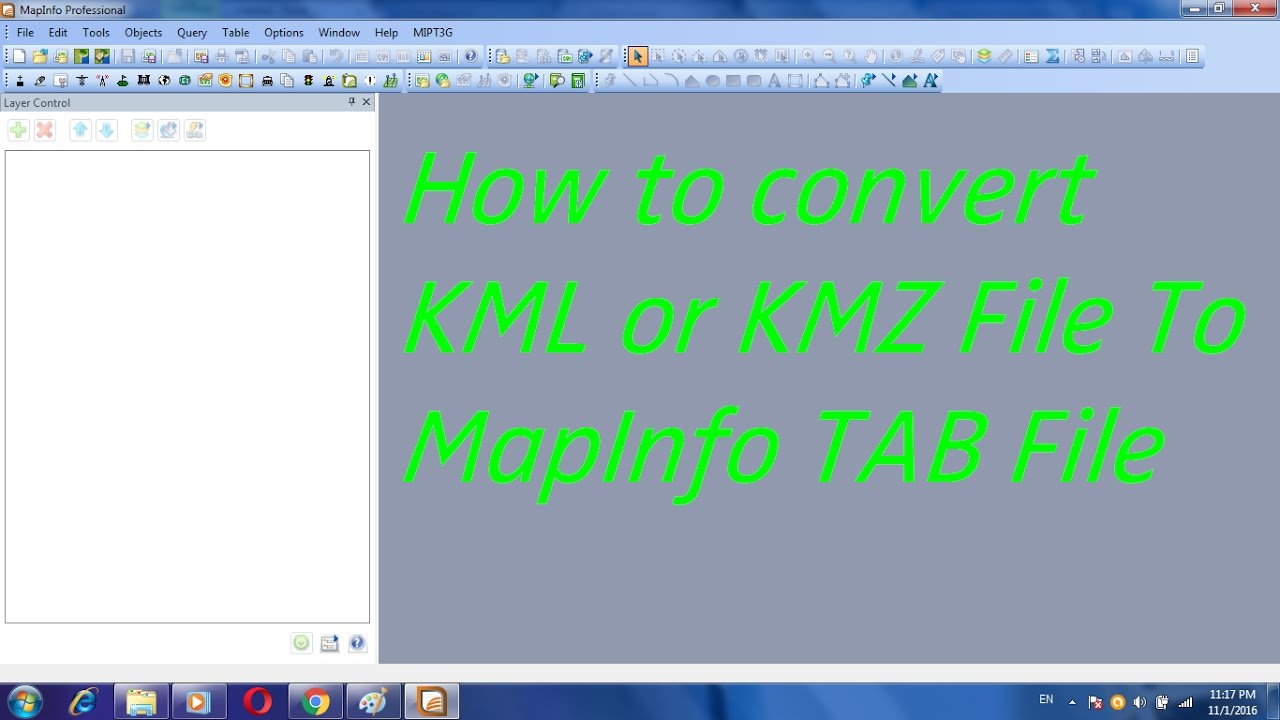Click the Text Style icon

click(x=929, y=80)
